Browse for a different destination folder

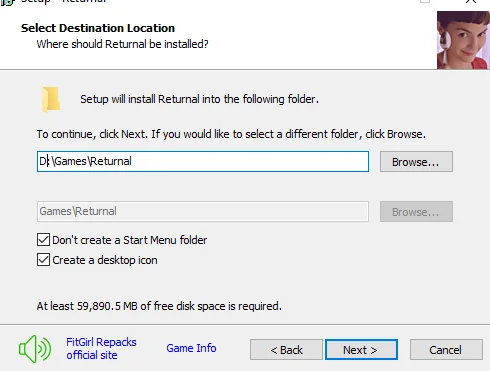(416, 162)
